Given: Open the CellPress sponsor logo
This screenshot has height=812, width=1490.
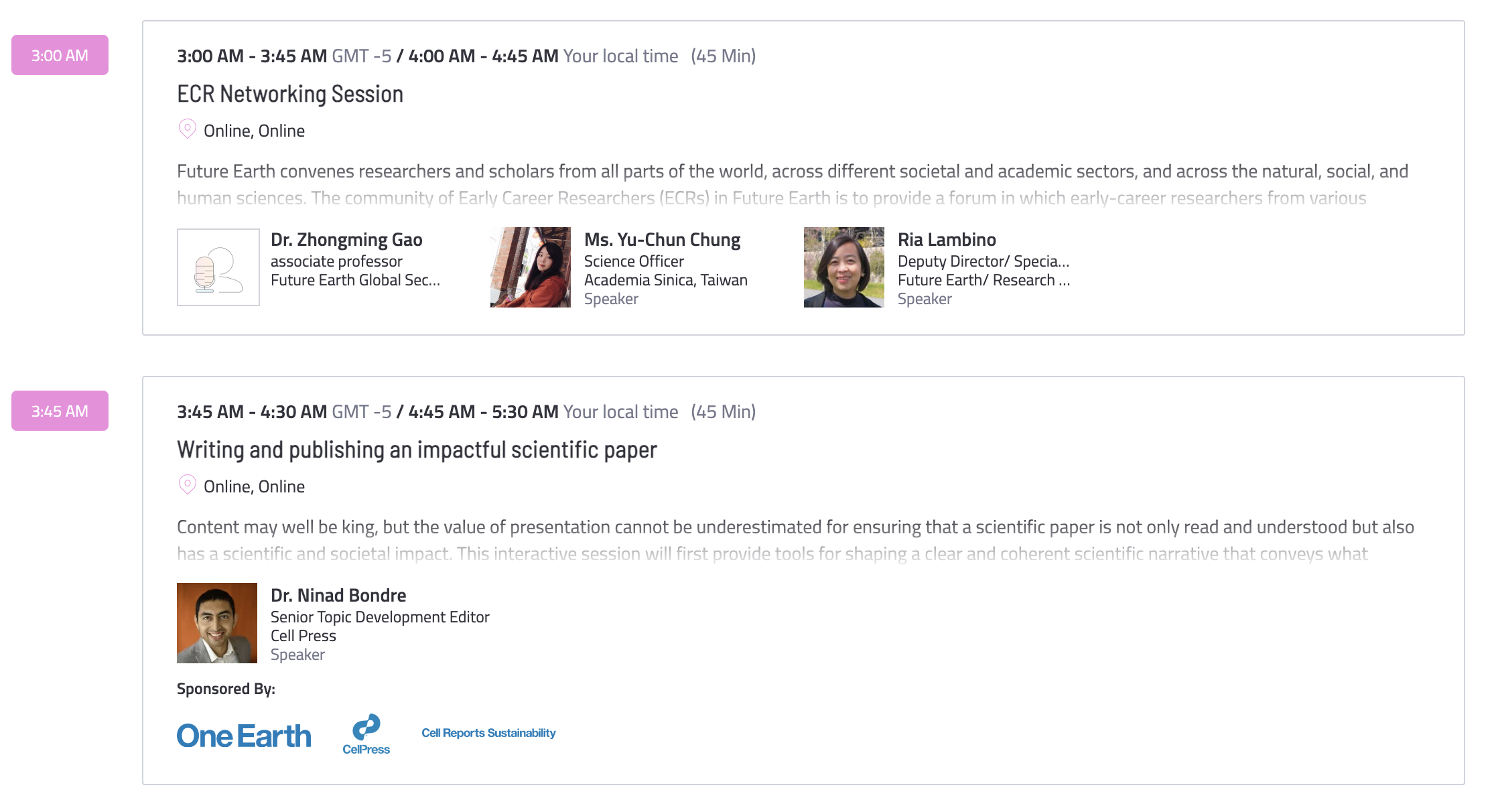Looking at the screenshot, I should pyautogui.click(x=366, y=734).
